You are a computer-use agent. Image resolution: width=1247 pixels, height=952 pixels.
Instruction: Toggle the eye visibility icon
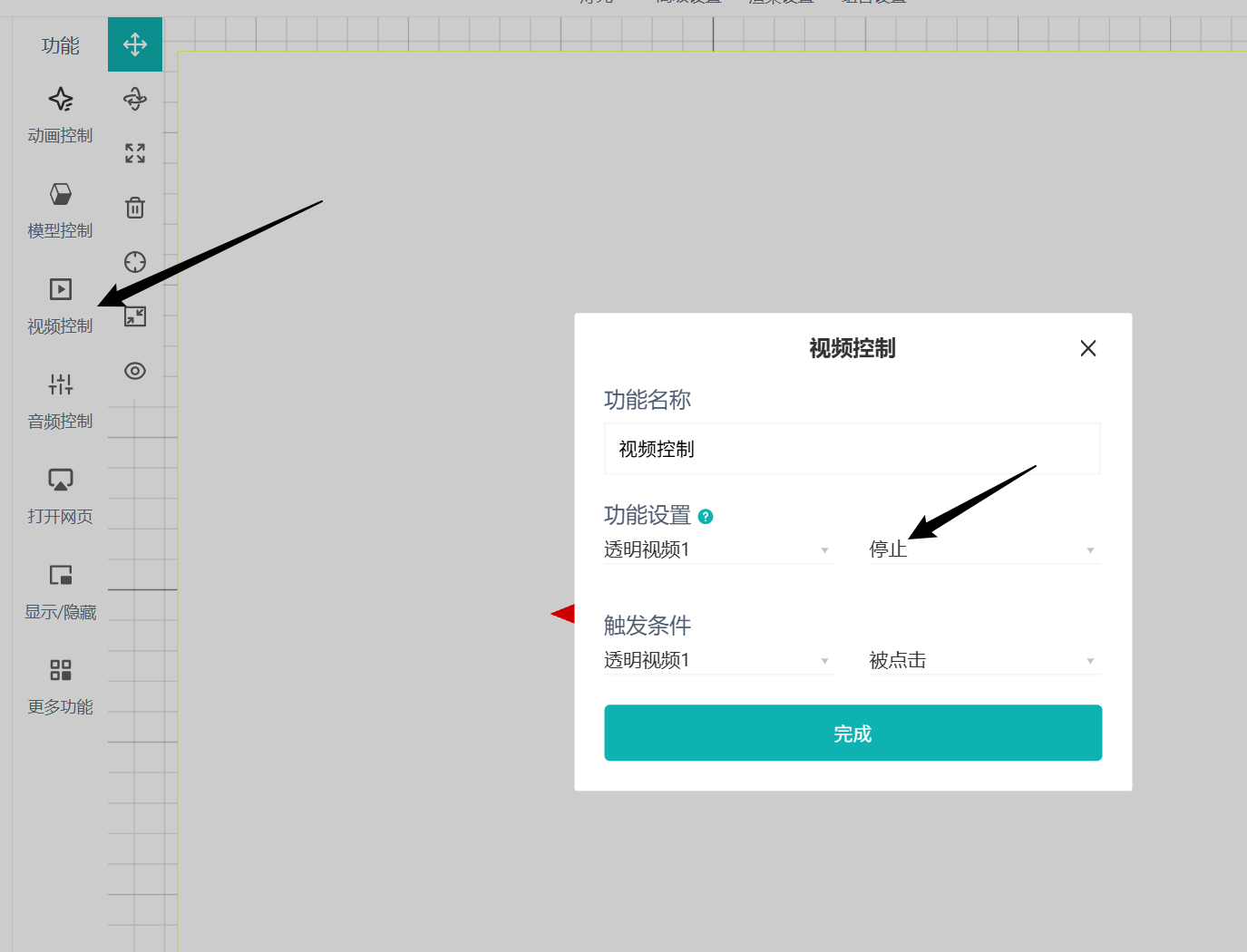pos(135,371)
